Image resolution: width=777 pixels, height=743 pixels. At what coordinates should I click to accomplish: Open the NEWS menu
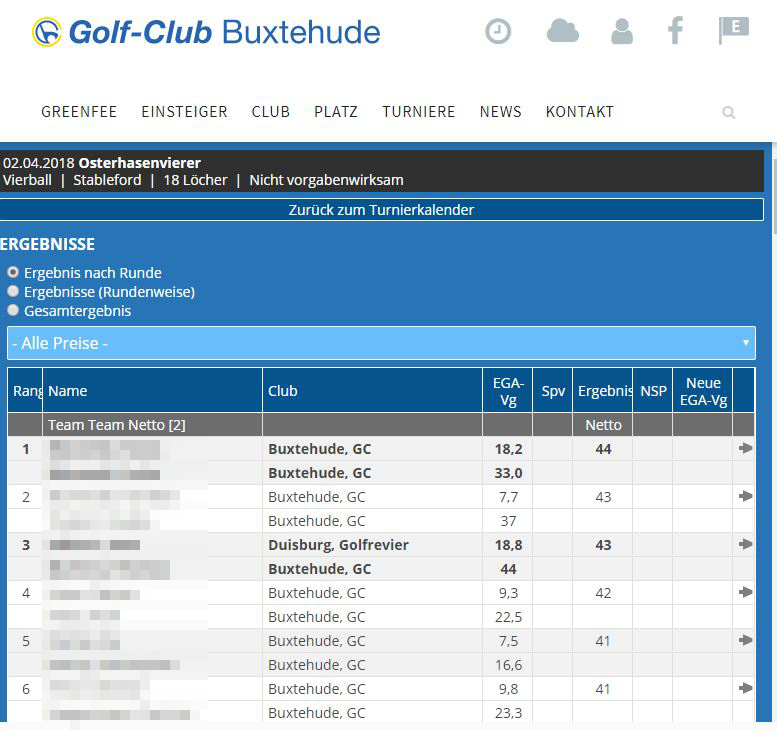500,112
